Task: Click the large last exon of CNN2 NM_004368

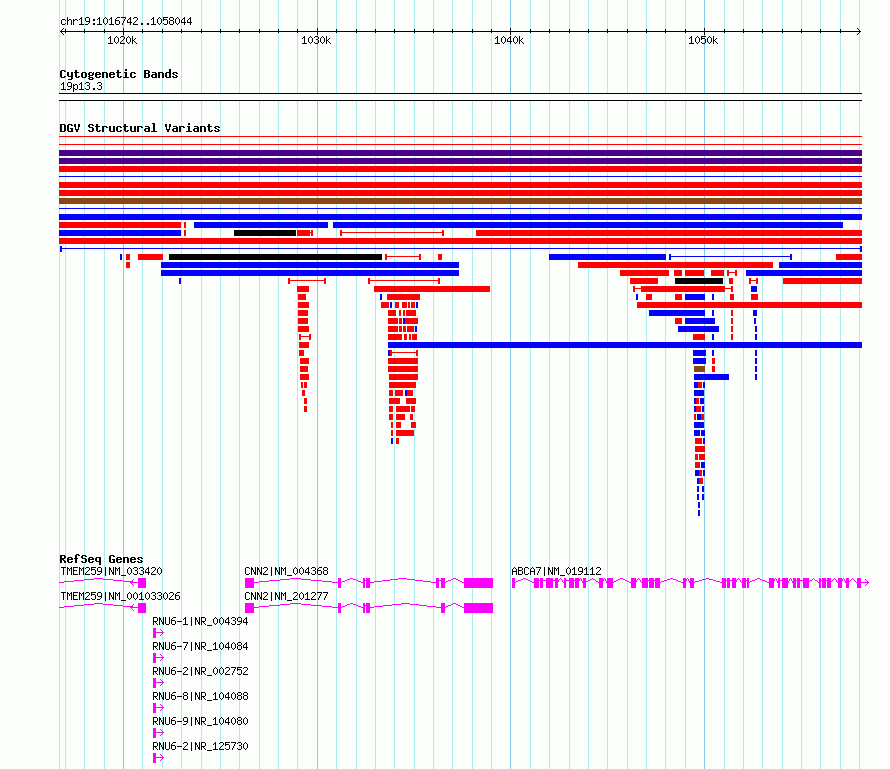Action: click(478, 583)
